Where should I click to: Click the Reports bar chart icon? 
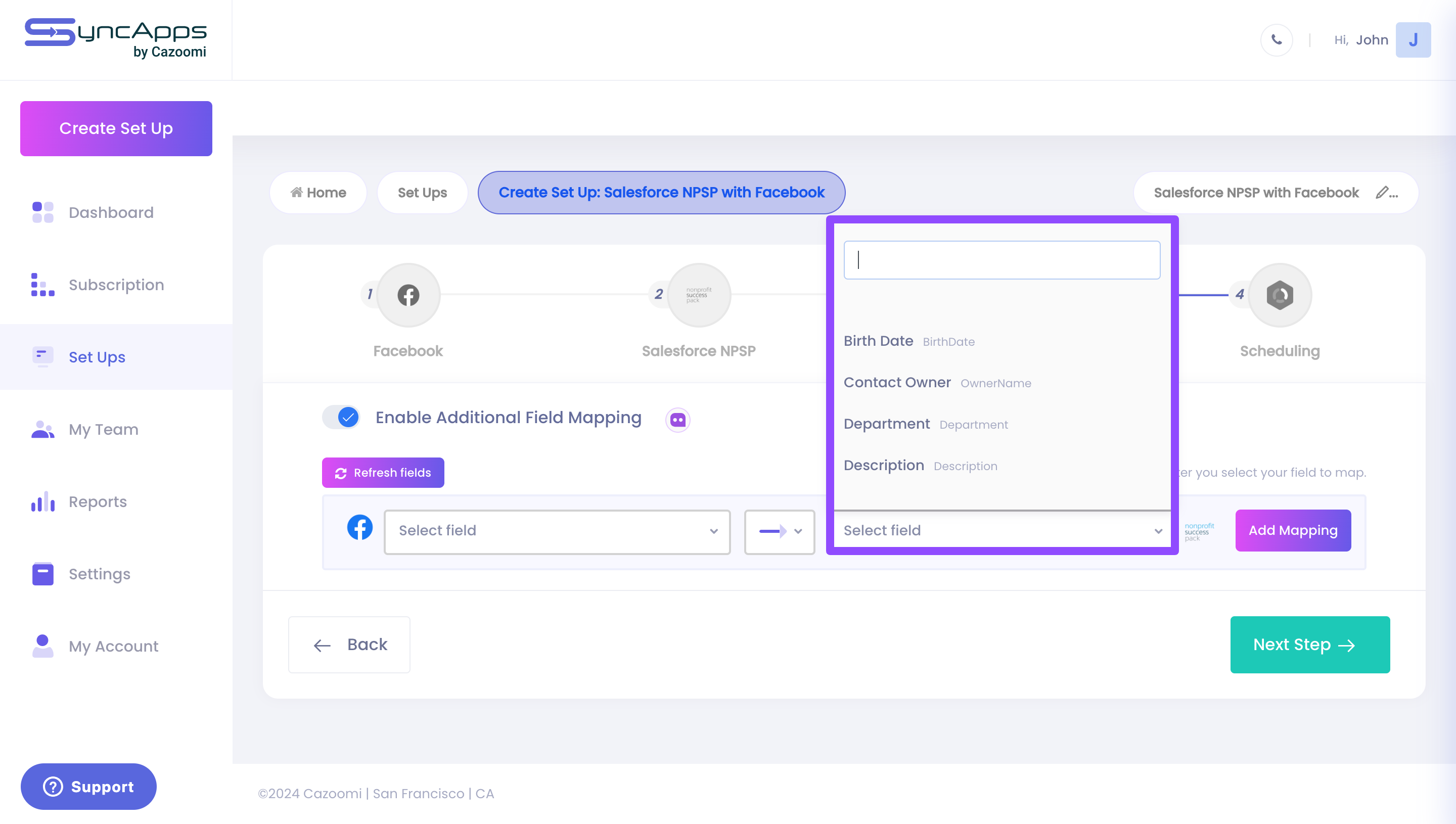click(42, 501)
